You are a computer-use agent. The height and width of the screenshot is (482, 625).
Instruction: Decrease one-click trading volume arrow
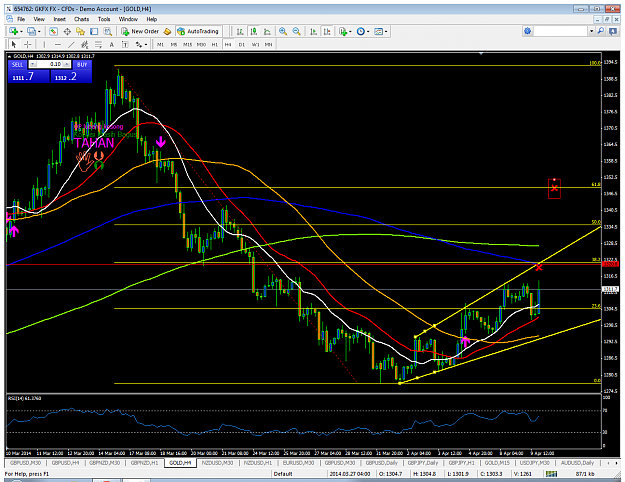[33, 64]
